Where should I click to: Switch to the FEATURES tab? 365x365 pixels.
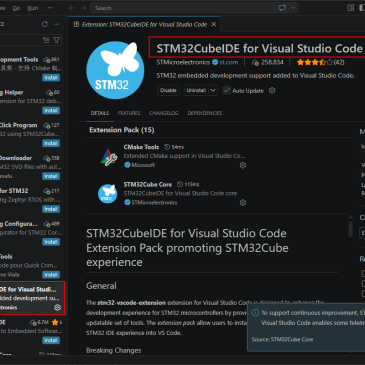click(129, 113)
